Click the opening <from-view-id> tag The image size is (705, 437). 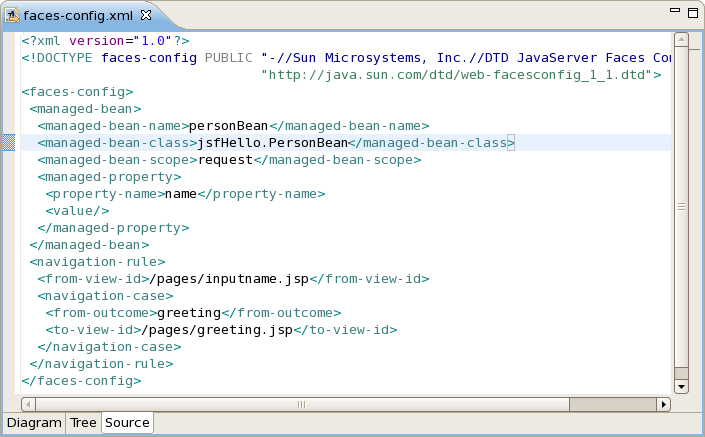coord(94,279)
